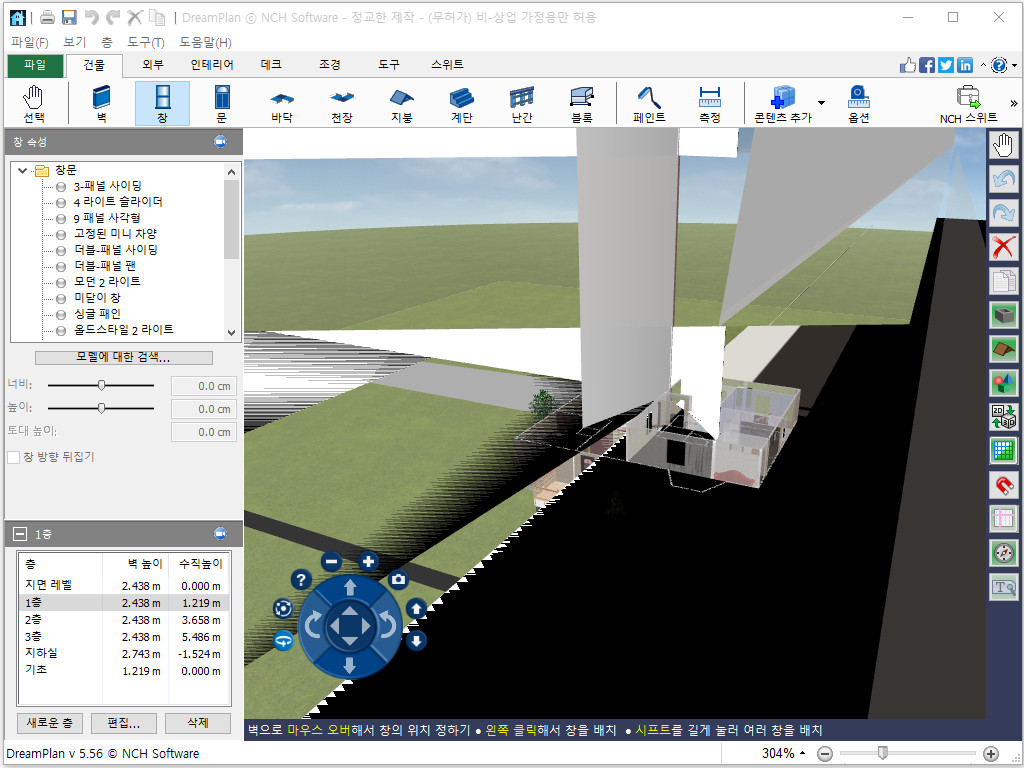This screenshot has width=1024, height=768.
Task: Select the 문 (door) tool
Action: 222,104
